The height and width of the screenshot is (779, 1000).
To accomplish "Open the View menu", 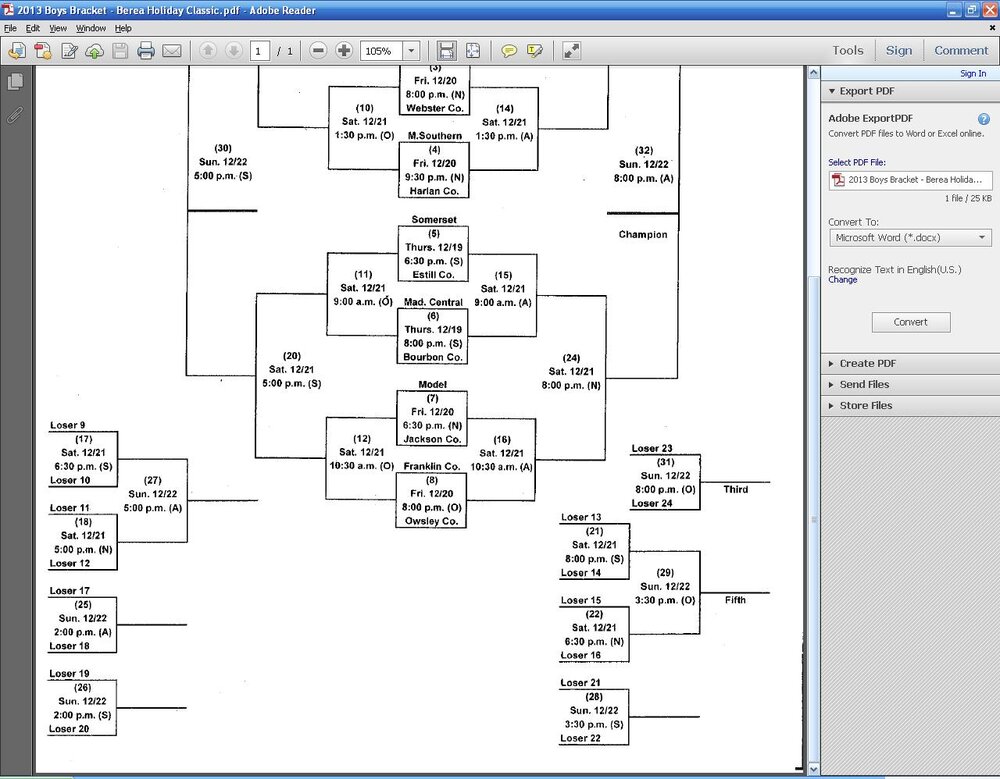I will pyautogui.click(x=58, y=28).
